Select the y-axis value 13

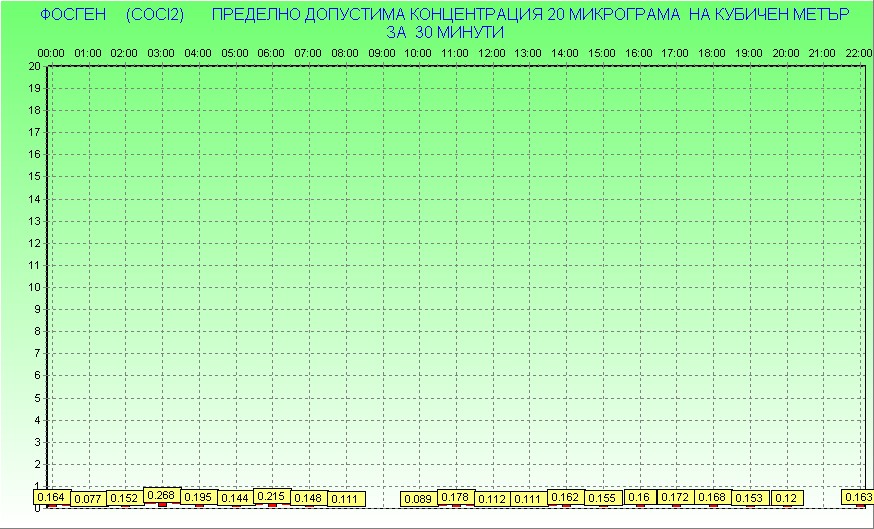pos(35,221)
